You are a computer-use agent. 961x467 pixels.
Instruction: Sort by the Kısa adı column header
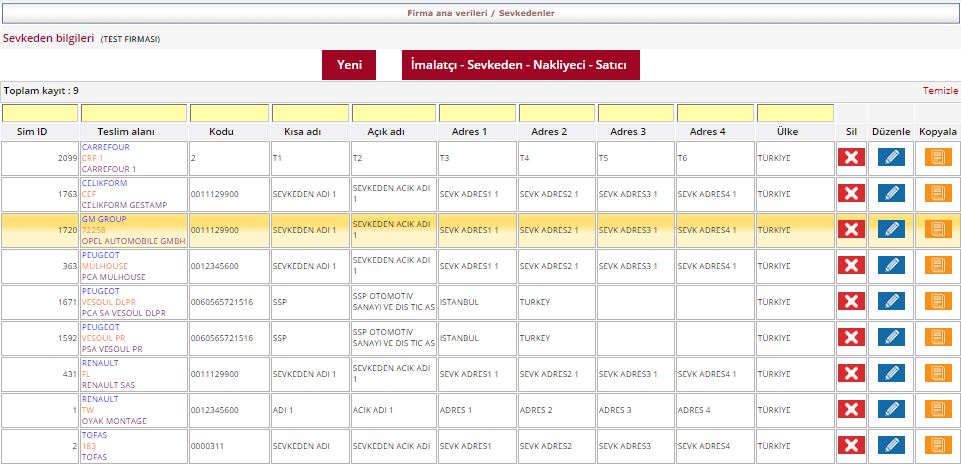(x=310, y=132)
